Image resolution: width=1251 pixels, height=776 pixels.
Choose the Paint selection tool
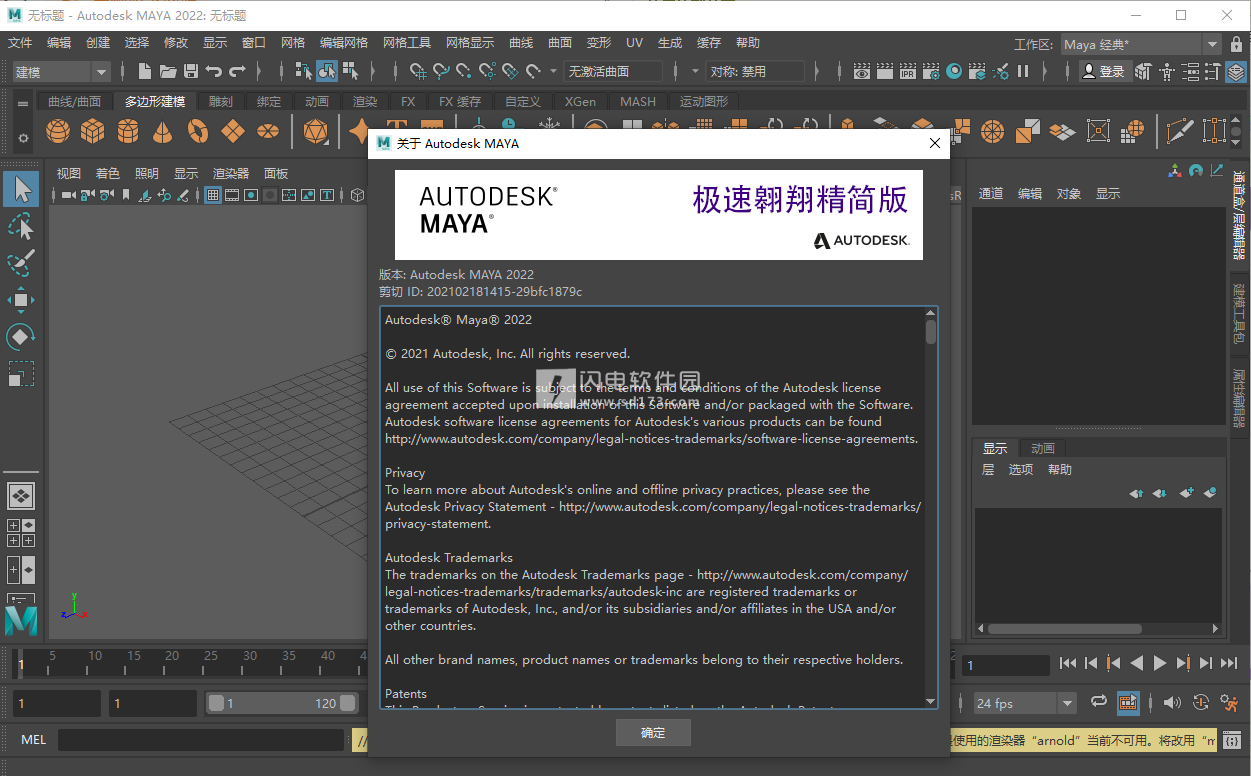pyautogui.click(x=21, y=263)
